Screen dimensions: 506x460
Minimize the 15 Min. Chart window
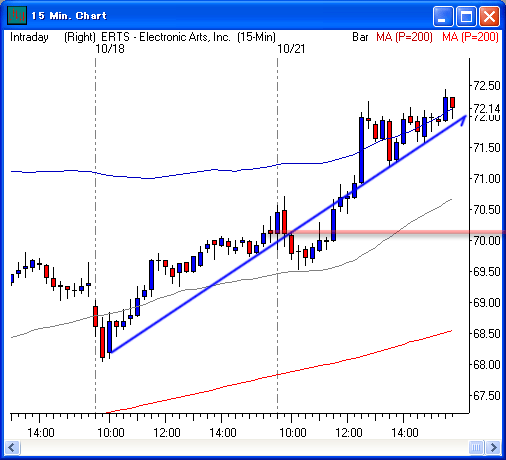[442, 16]
